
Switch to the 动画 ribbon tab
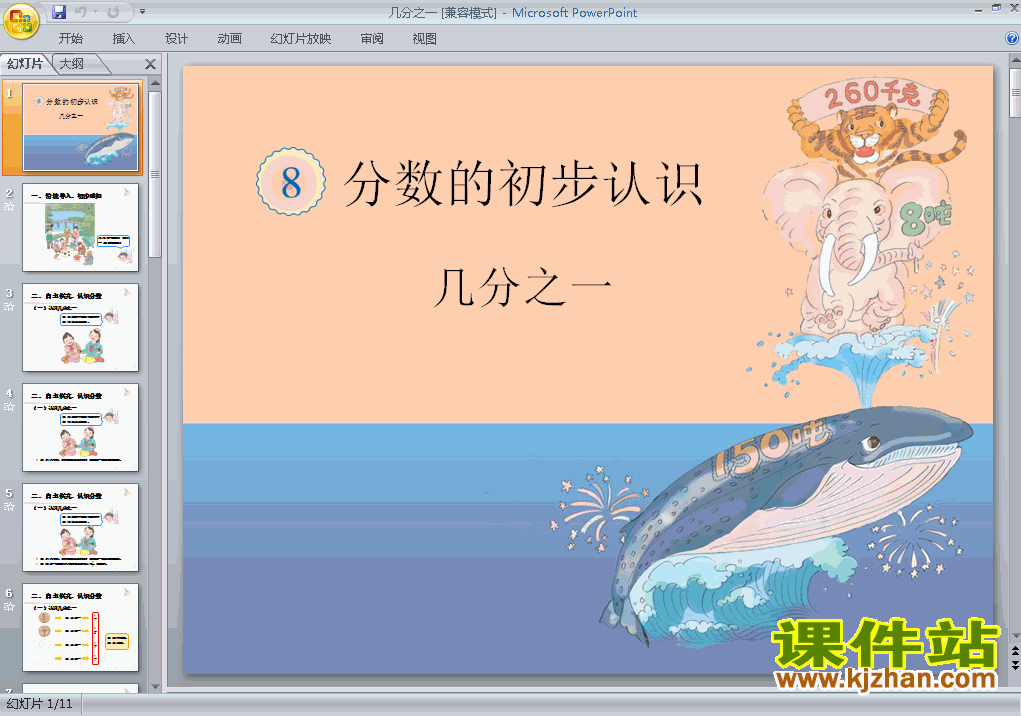click(x=229, y=38)
